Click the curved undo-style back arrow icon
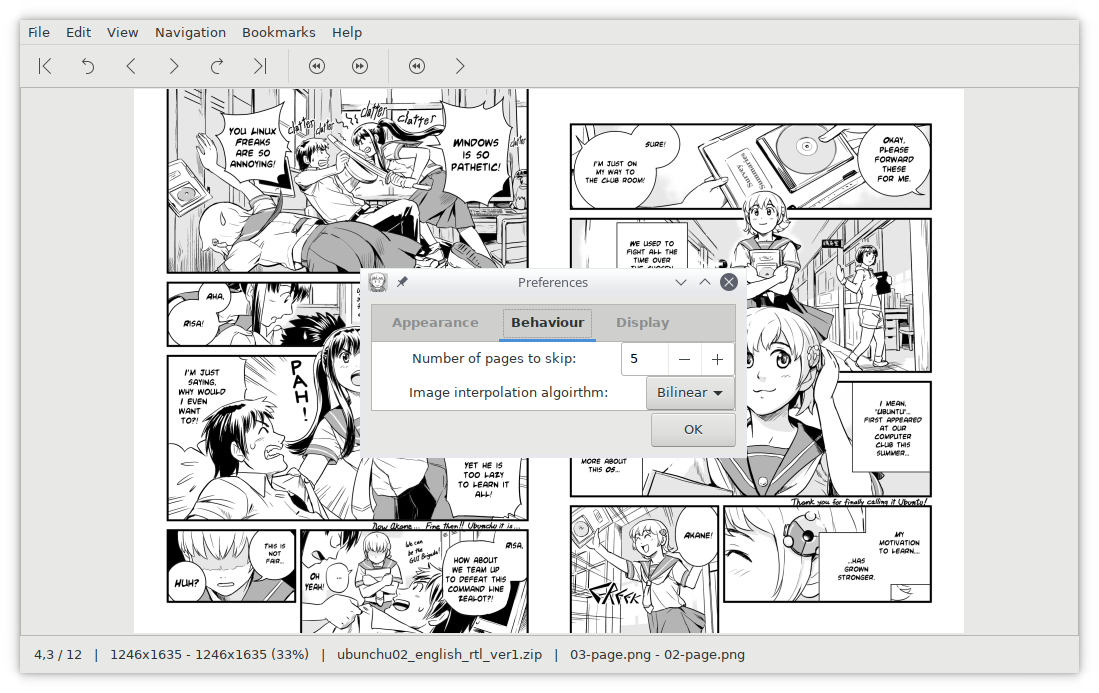The image size is (1099, 693). pos(88,66)
